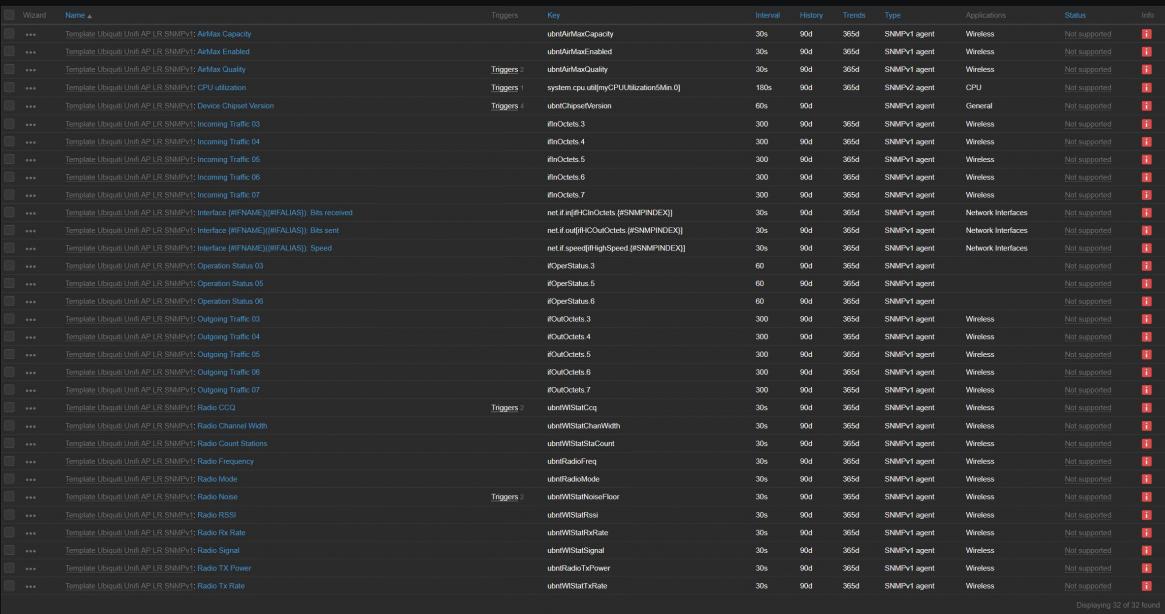Show Triggers popup for Radio Noise
Screen dimensions: 1165x614
tap(504, 497)
